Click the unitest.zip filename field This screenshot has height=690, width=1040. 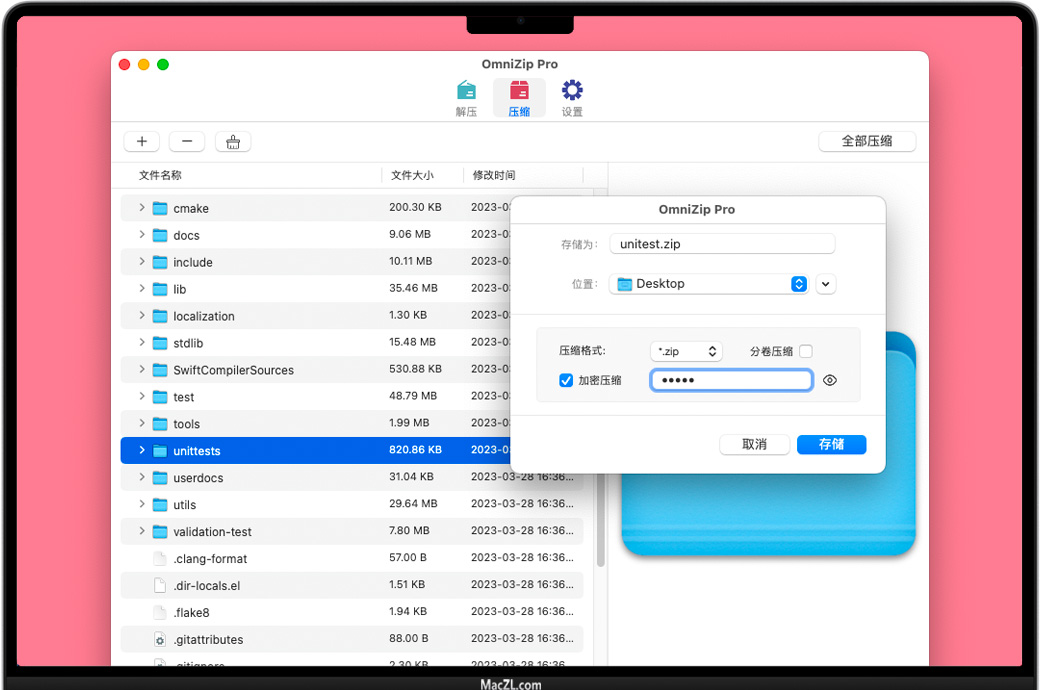[x=722, y=244]
